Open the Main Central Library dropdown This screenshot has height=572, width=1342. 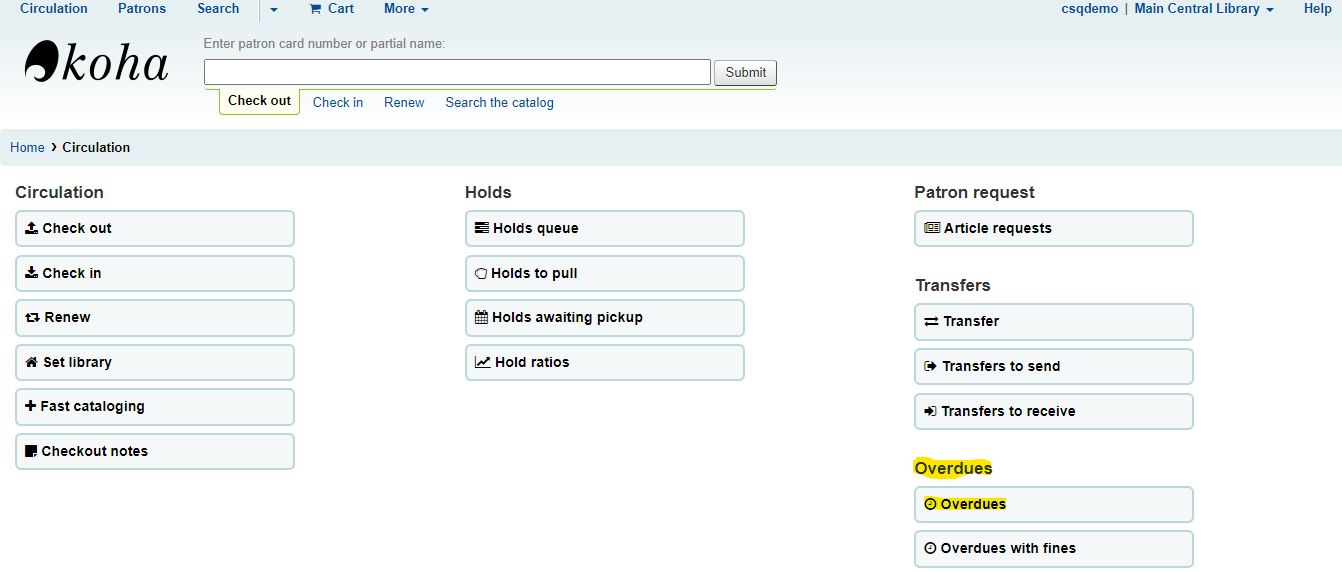pyautogui.click(x=1203, y=9)
